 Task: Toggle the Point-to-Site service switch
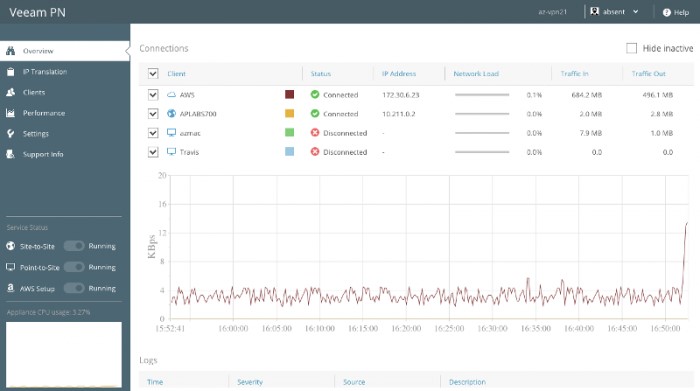tap(74, 267)
